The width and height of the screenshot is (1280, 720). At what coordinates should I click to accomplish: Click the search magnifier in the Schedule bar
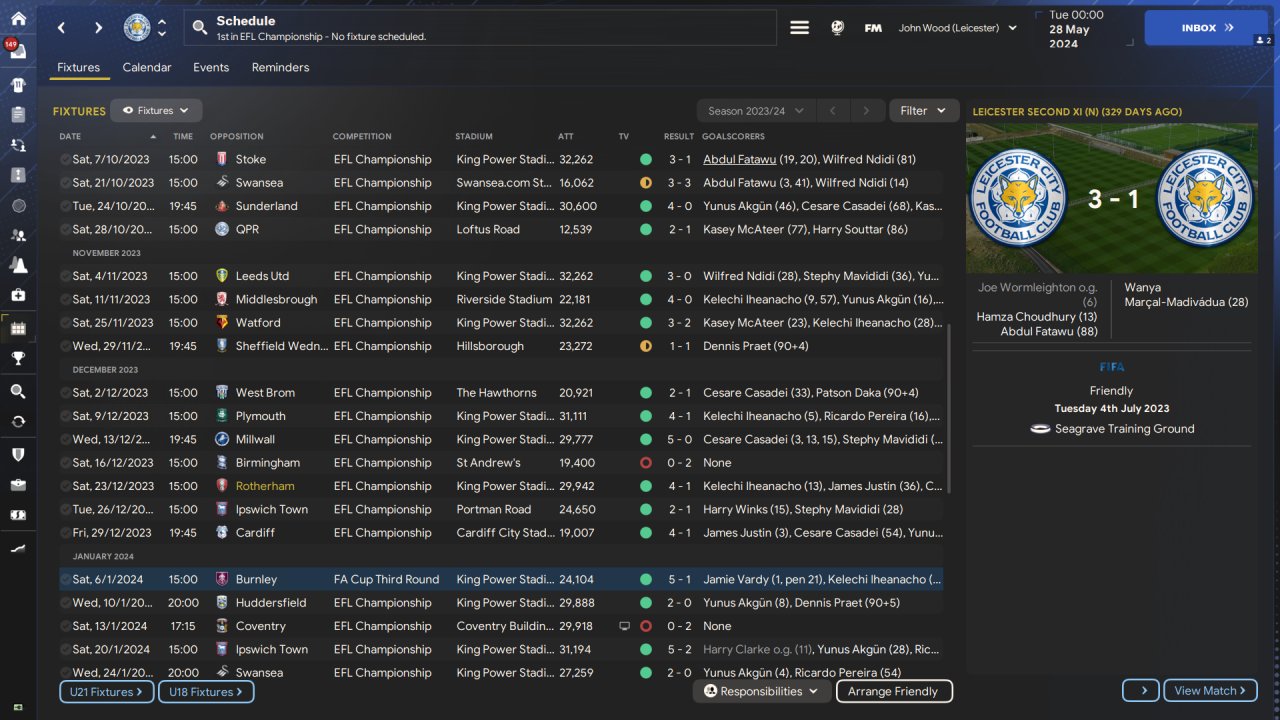click(x=200, y=28)
